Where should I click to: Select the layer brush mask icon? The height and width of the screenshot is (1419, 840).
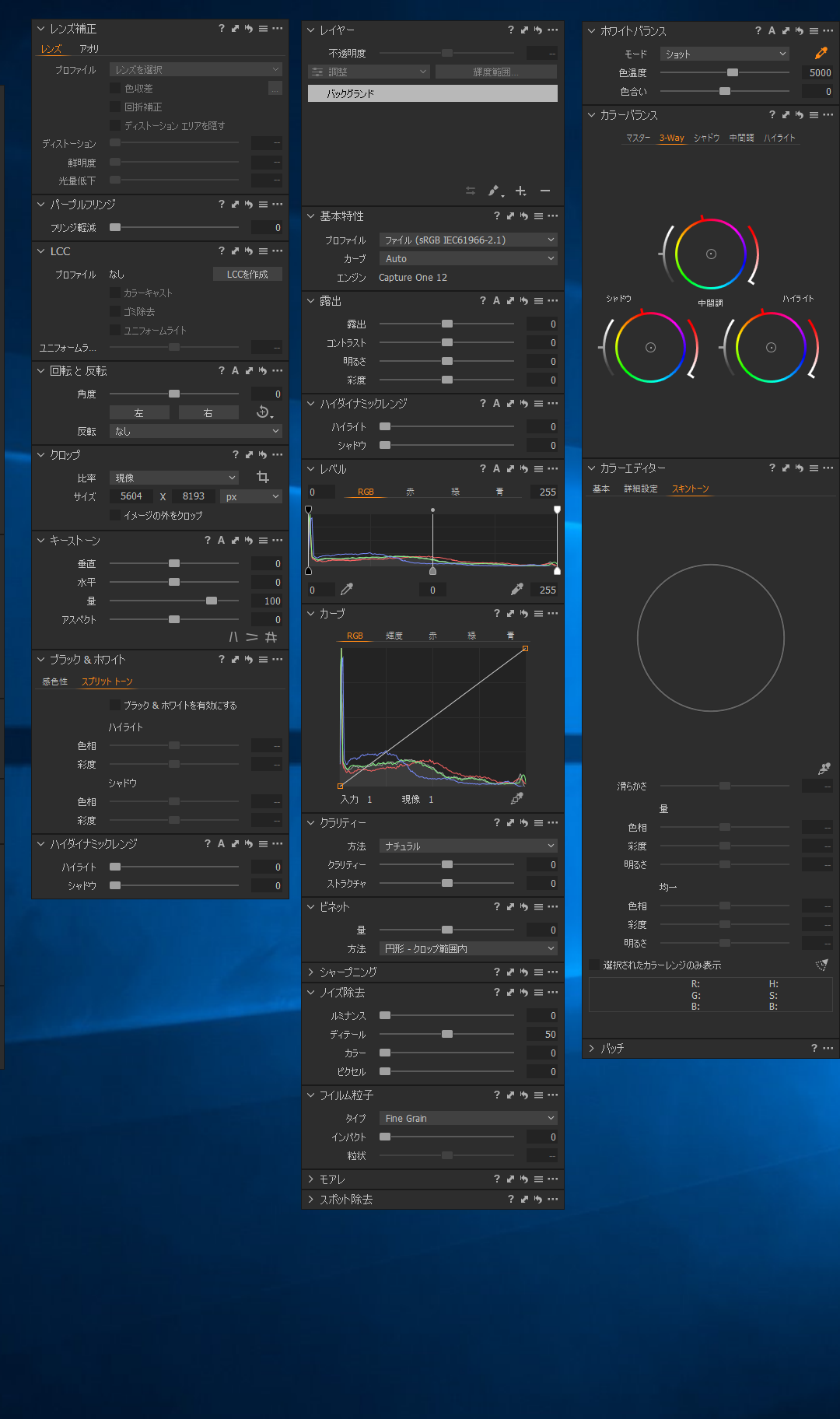pos(494,191)
